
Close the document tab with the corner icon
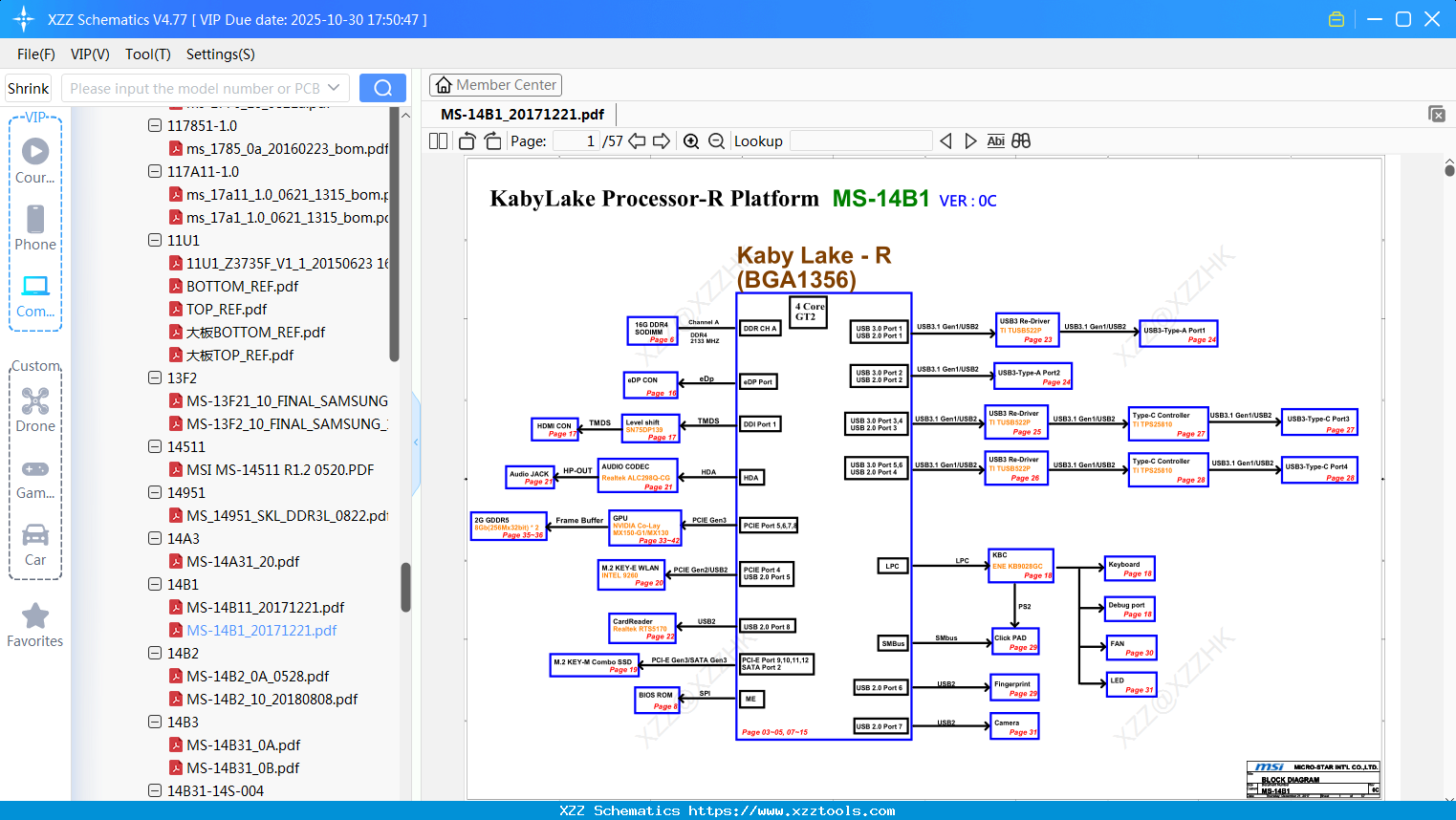pyautogui.click(x=1437, y=114)
